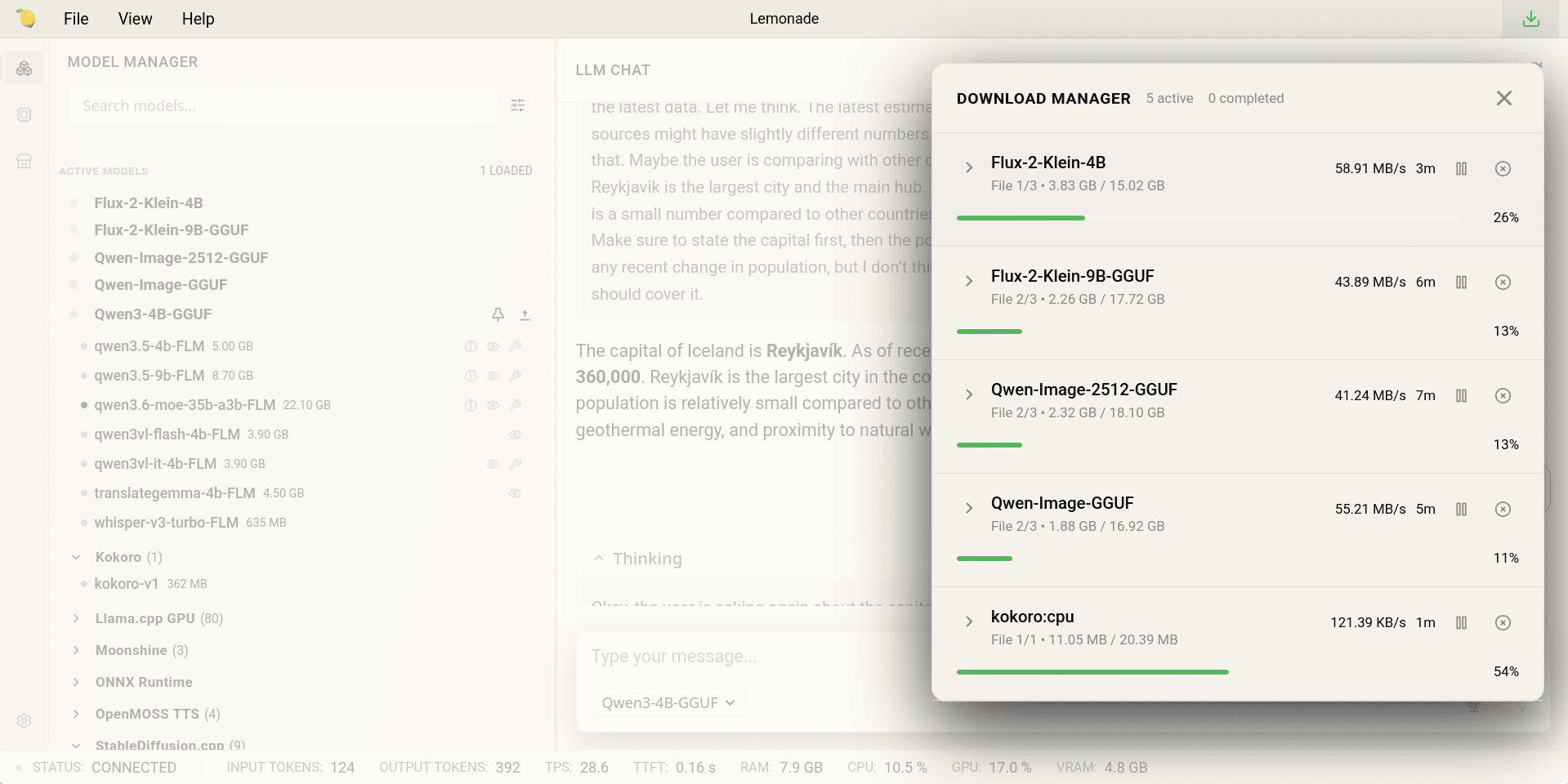Cancel the Qwen-Image-GGUF download
Viewport: 1568px width, 784px height.
click(1503, 509)
